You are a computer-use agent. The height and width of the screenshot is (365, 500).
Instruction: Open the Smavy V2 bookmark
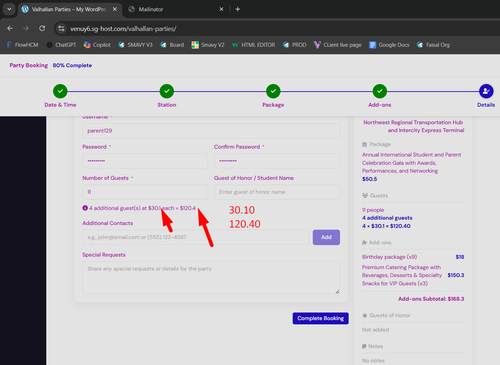[208, 45]
